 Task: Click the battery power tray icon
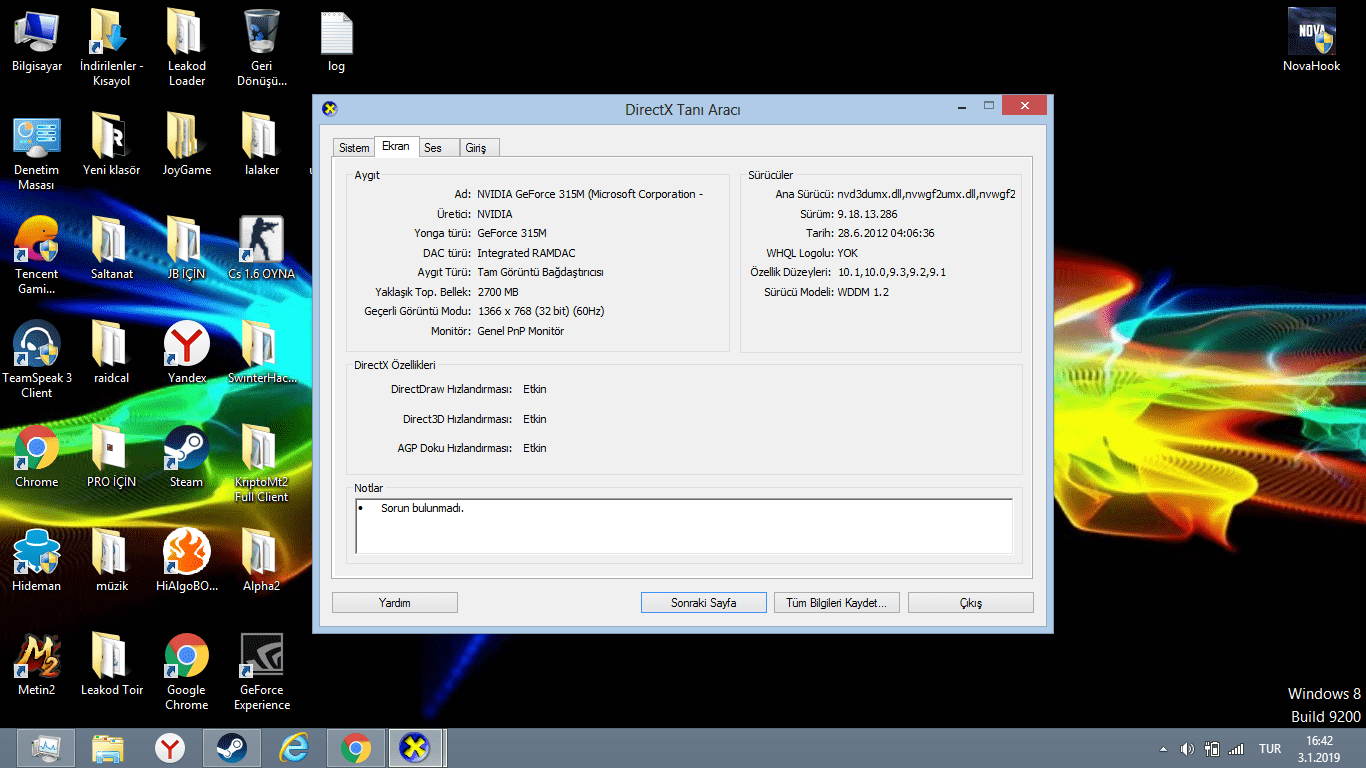tap(1212, 749)
